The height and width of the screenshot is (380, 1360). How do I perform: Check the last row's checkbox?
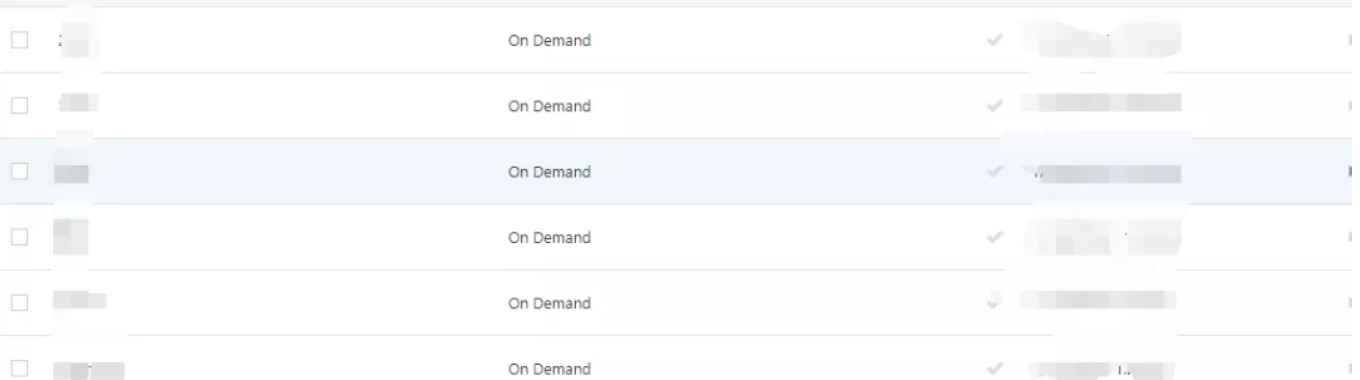click(19, 368)
